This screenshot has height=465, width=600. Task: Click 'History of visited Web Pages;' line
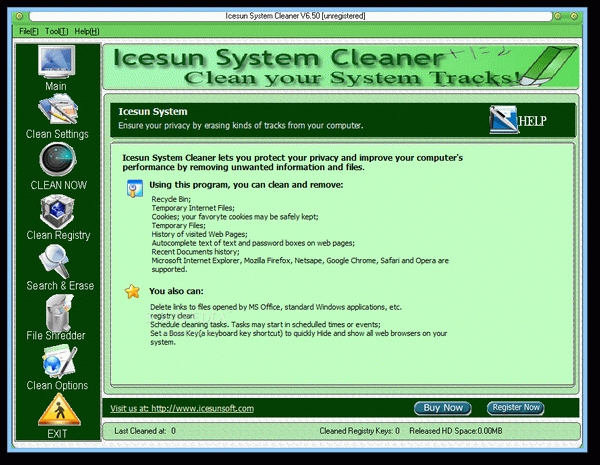[x=199, y=234]
